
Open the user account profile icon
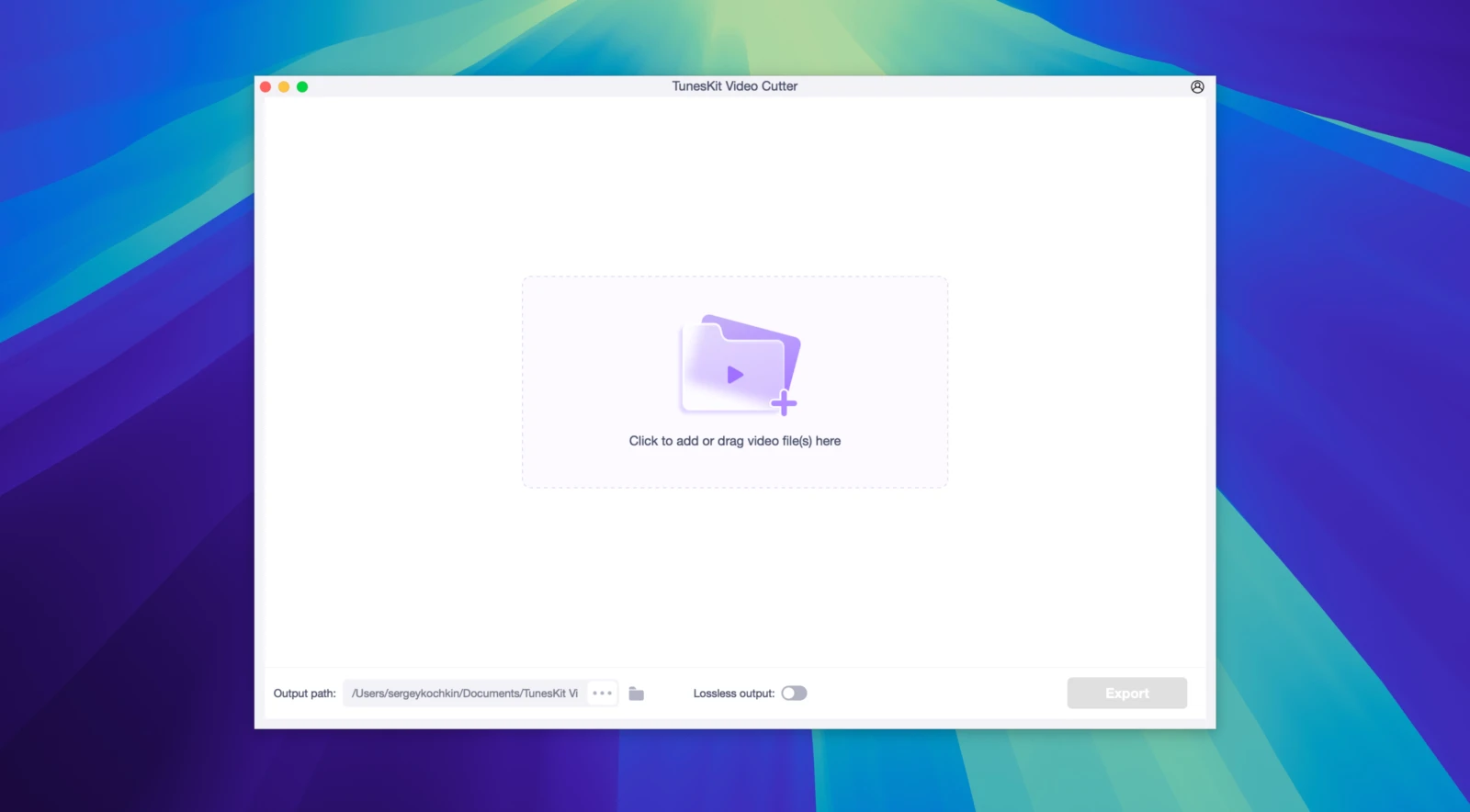click(1197, 86)
